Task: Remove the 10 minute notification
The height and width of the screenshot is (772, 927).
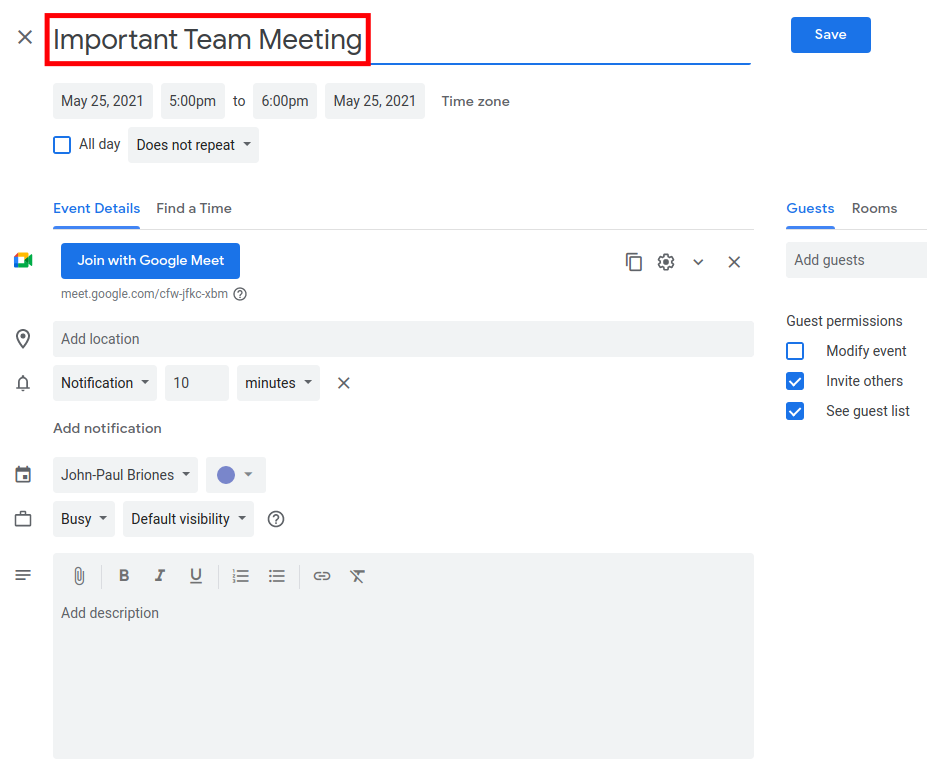Action: (343, 383)
